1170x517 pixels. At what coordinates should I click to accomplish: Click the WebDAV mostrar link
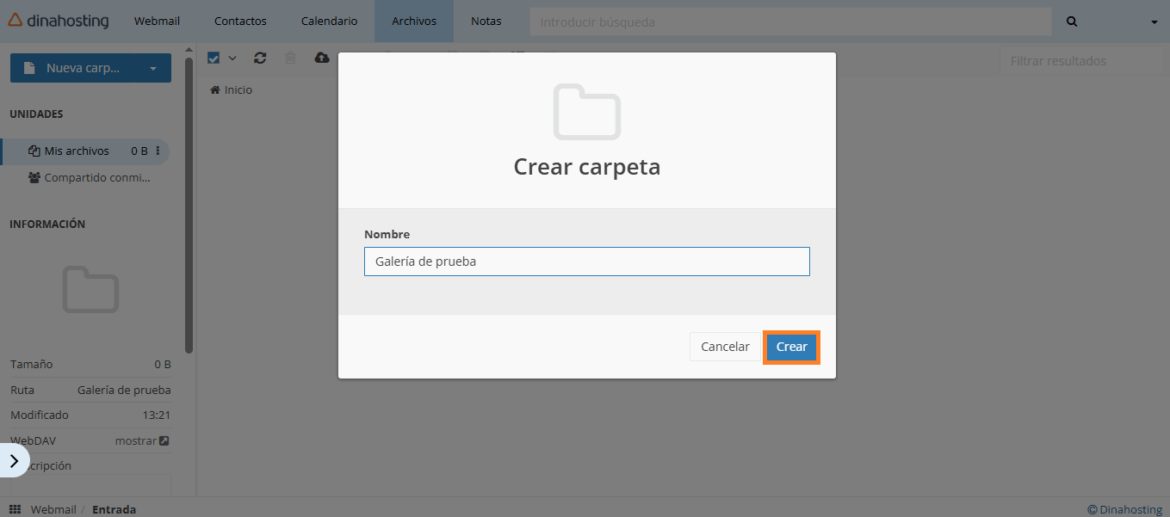[142, 441]
